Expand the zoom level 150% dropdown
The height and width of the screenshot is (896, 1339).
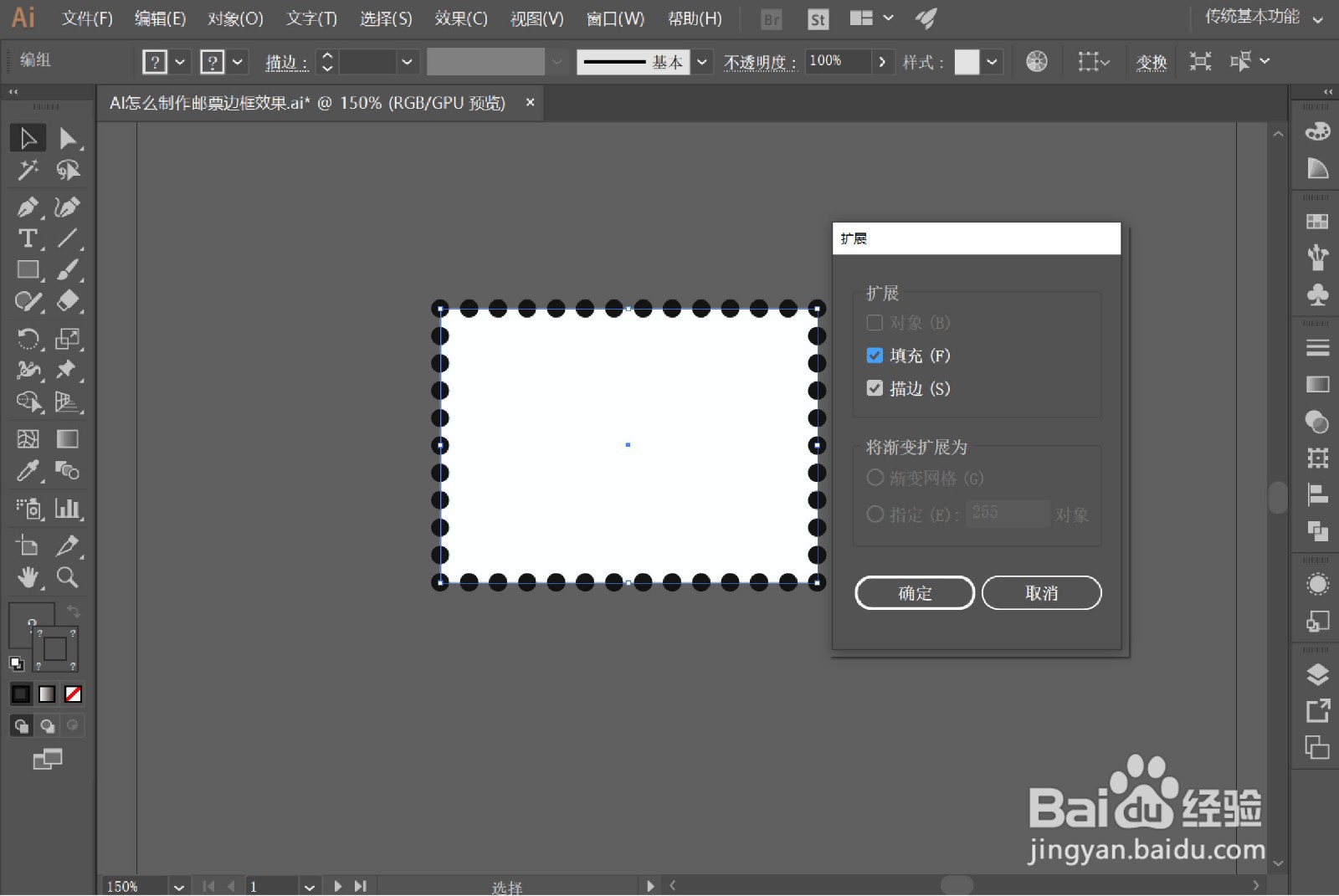[x=178, y=885]
